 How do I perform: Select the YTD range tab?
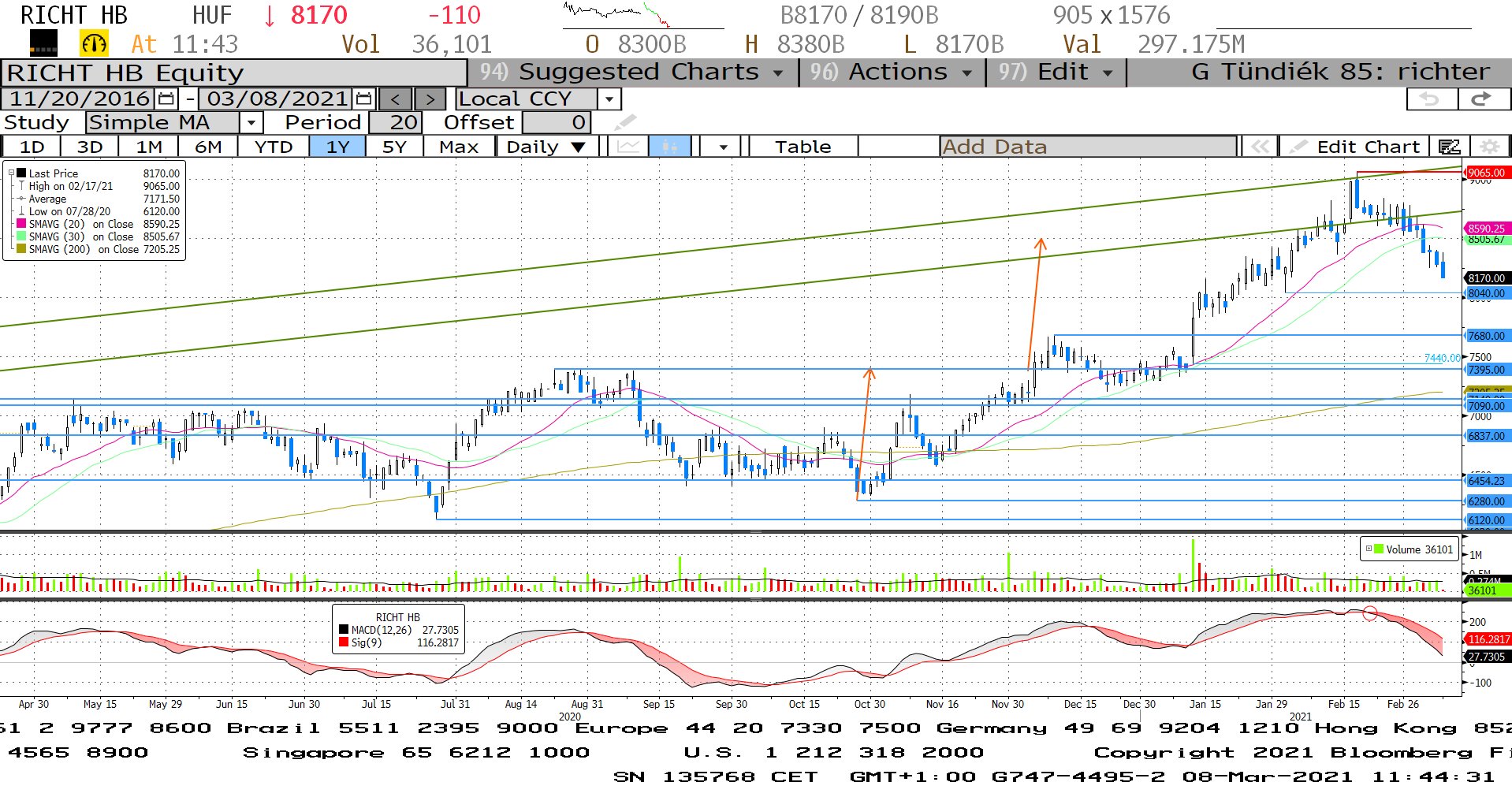pos(274,147)
